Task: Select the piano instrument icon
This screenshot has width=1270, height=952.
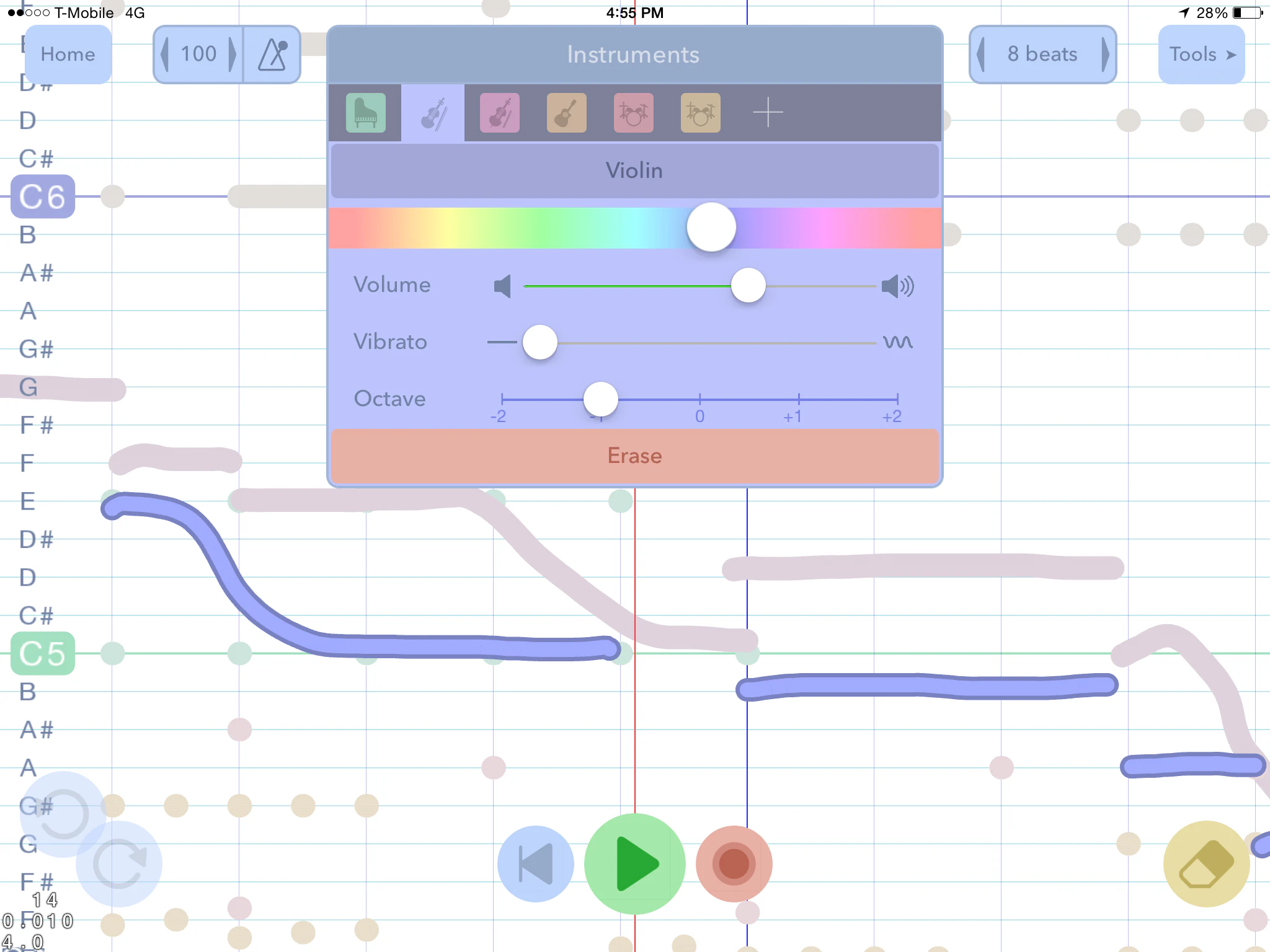Action: click(365, 112)
